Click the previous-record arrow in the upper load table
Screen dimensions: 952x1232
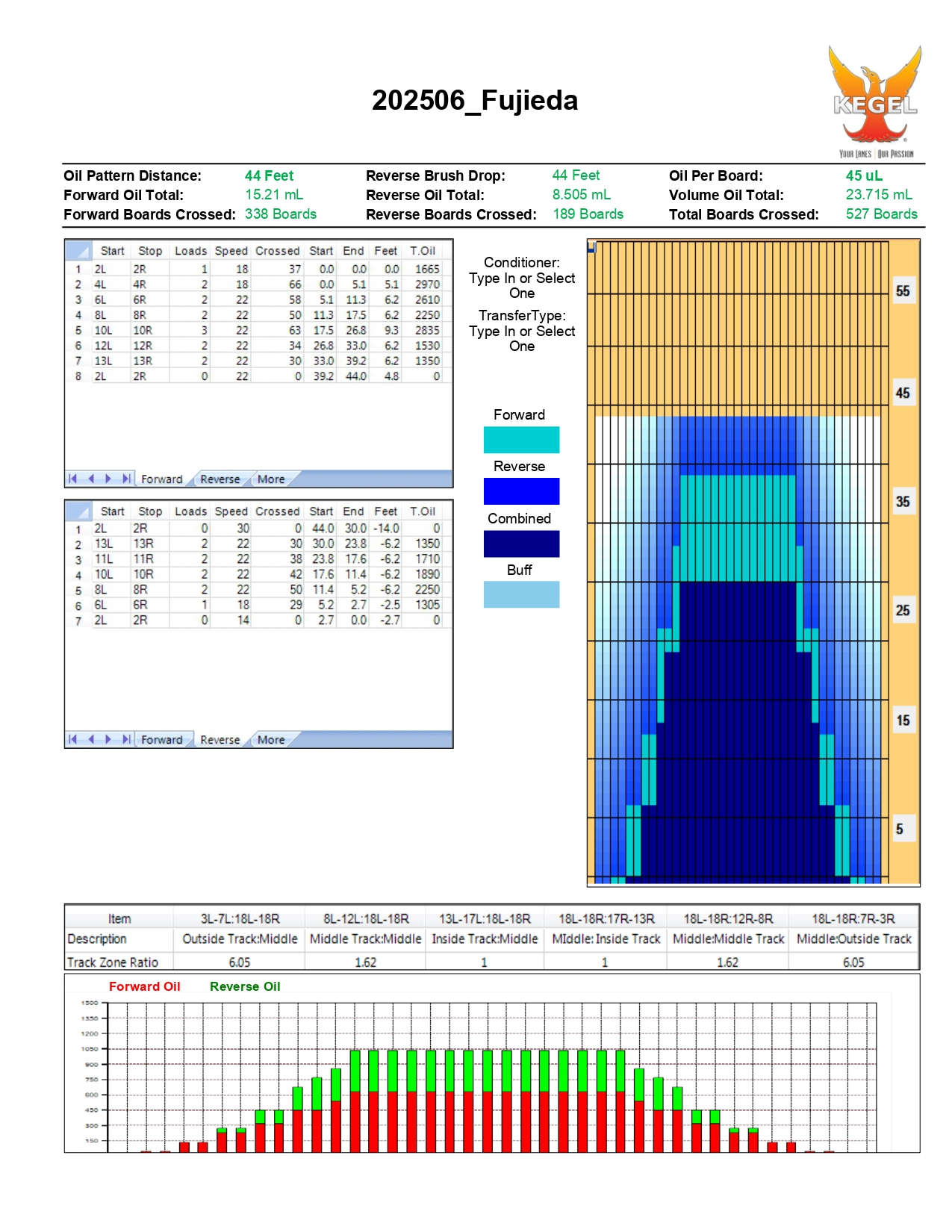tap(91, 479)
